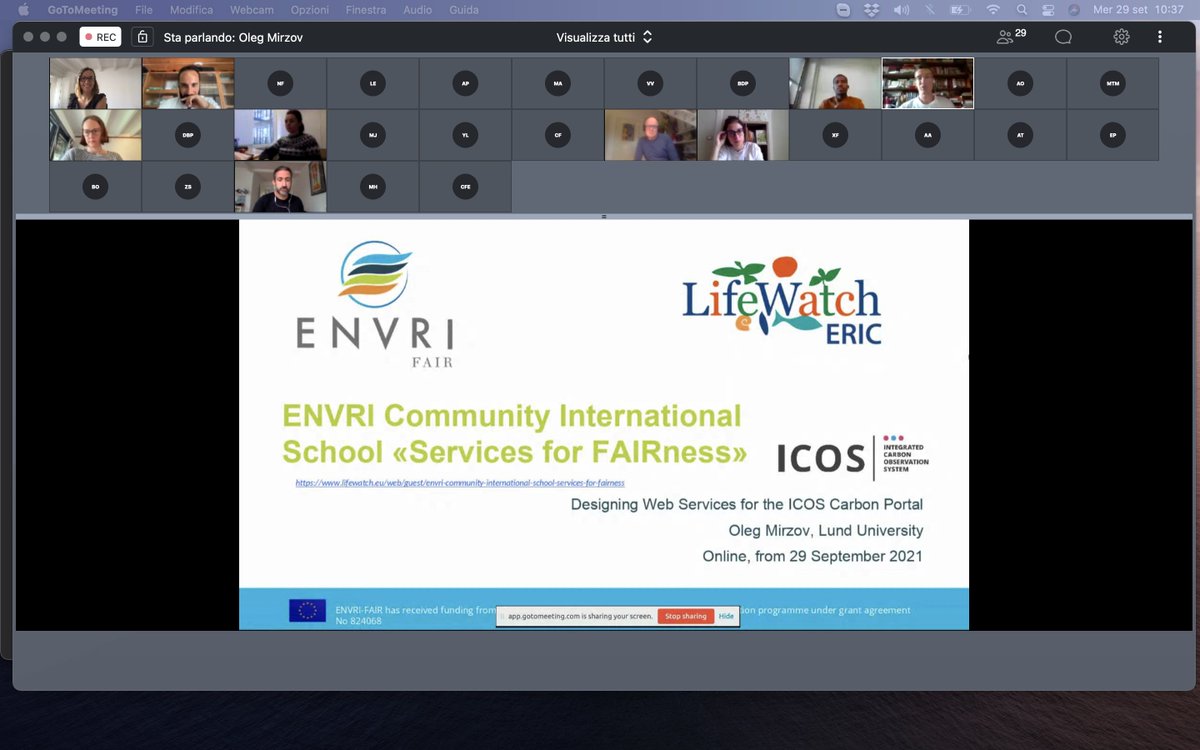Open the lifewatch.eu link on the slide
The image size is (1200, 750).
pyautogui.click(x=460, y=483)
